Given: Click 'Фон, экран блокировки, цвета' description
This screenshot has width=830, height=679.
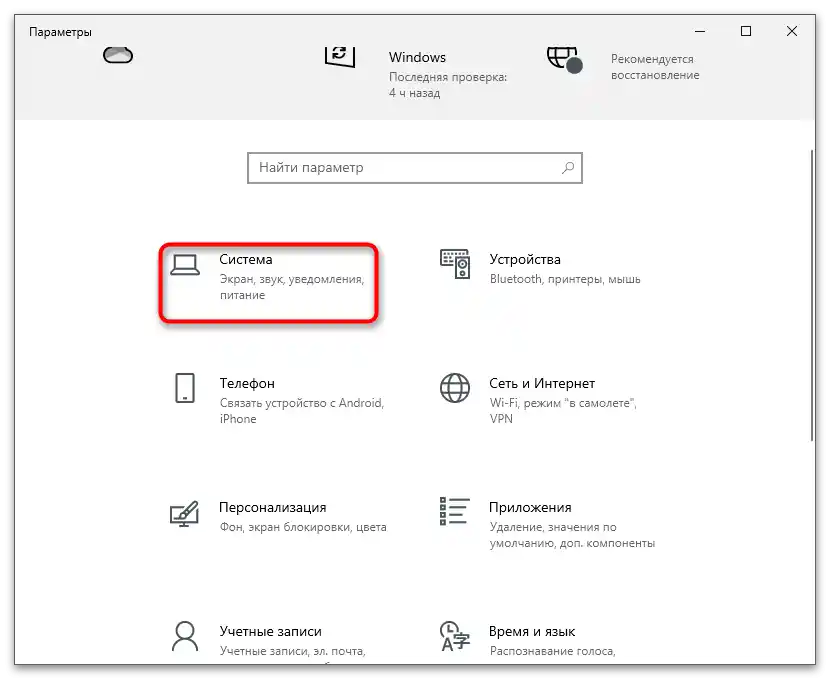Looking at the screenshot, I should 303,527.
